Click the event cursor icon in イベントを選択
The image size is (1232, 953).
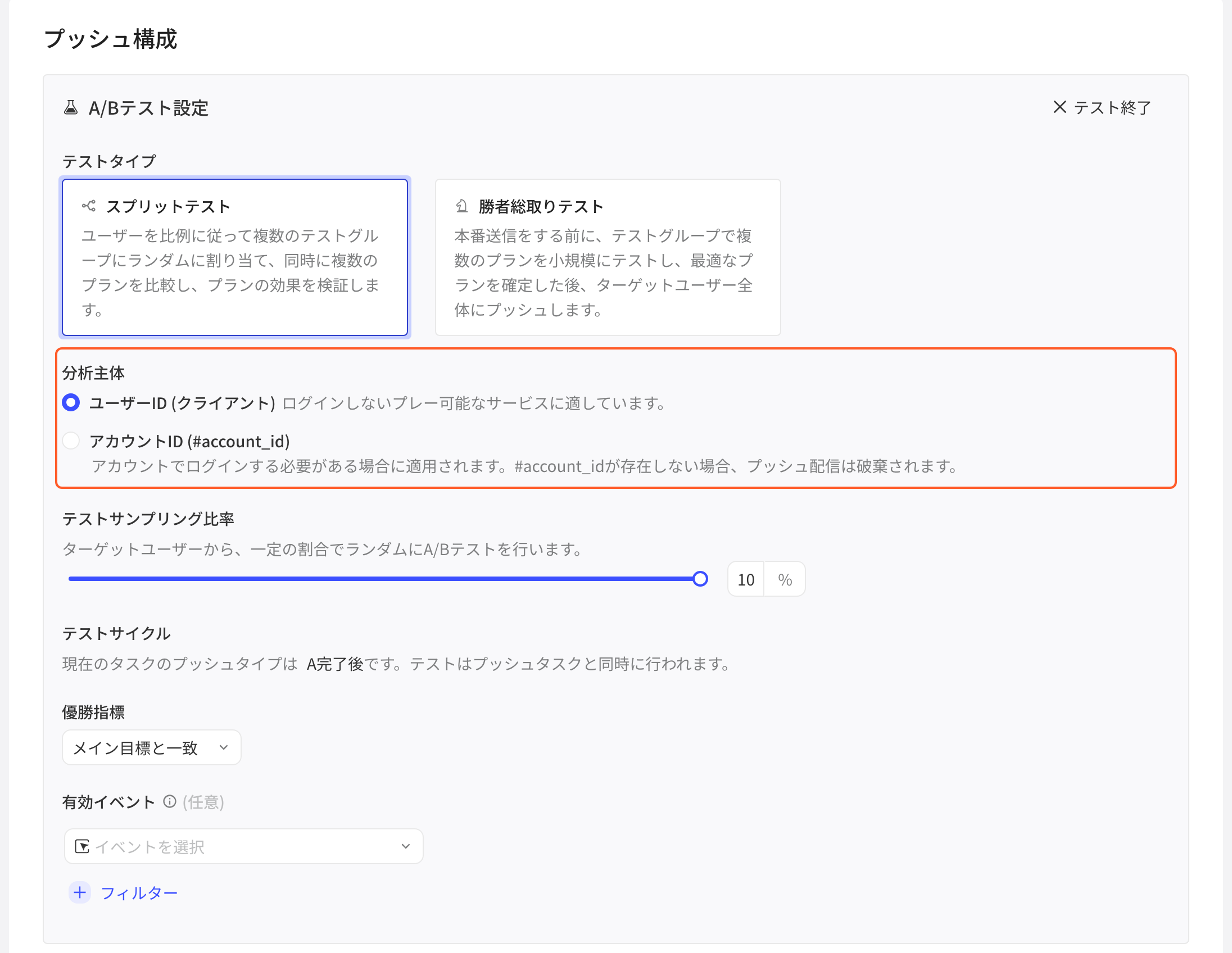(x=83, y=846)
